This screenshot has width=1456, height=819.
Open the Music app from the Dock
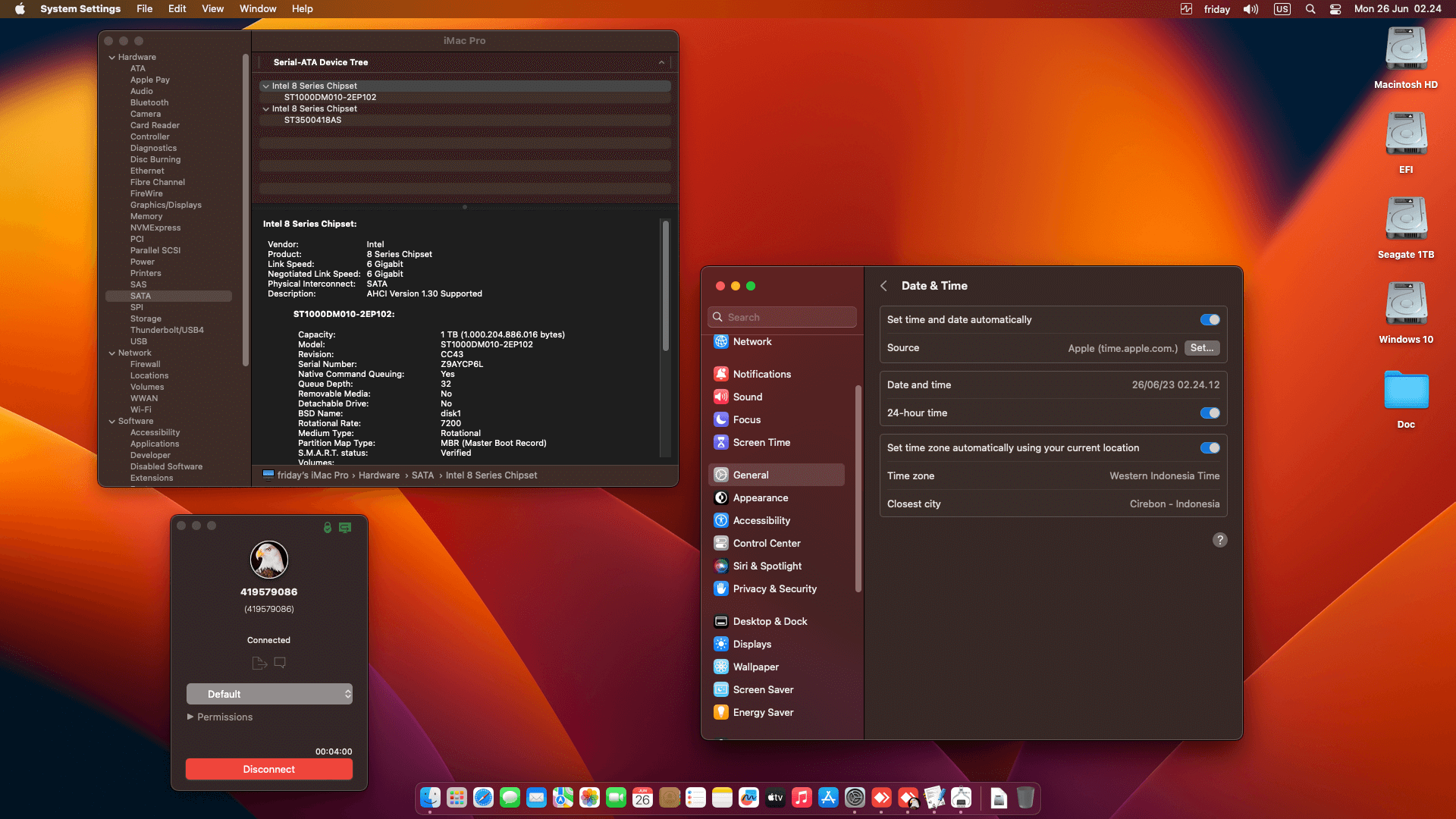[x=802, y=798]
